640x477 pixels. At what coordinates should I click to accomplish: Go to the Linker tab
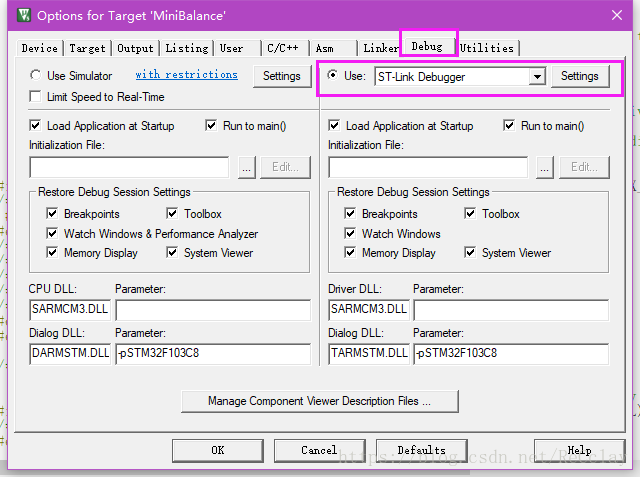381,48
